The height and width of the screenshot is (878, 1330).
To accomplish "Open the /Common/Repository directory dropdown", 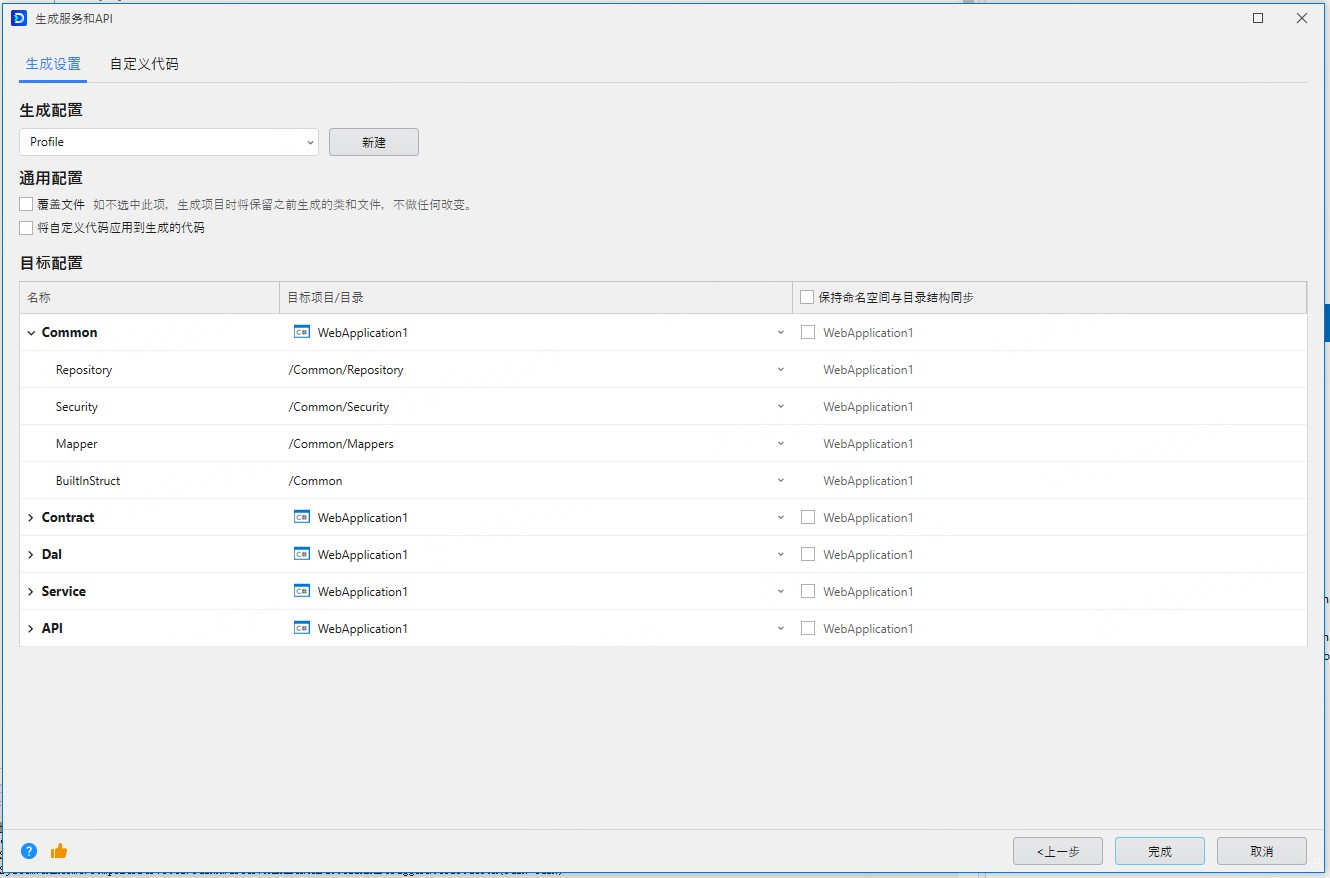I will coord(780,370).
